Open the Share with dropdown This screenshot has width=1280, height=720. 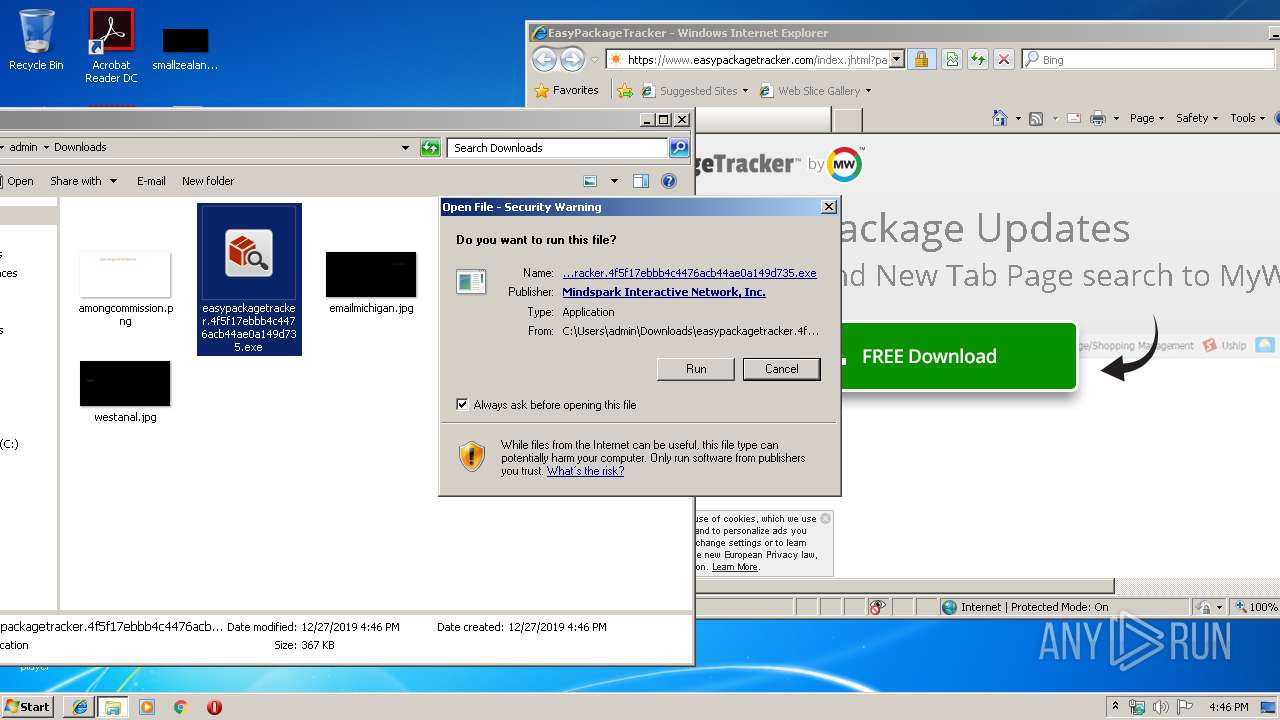click(84, 181)
